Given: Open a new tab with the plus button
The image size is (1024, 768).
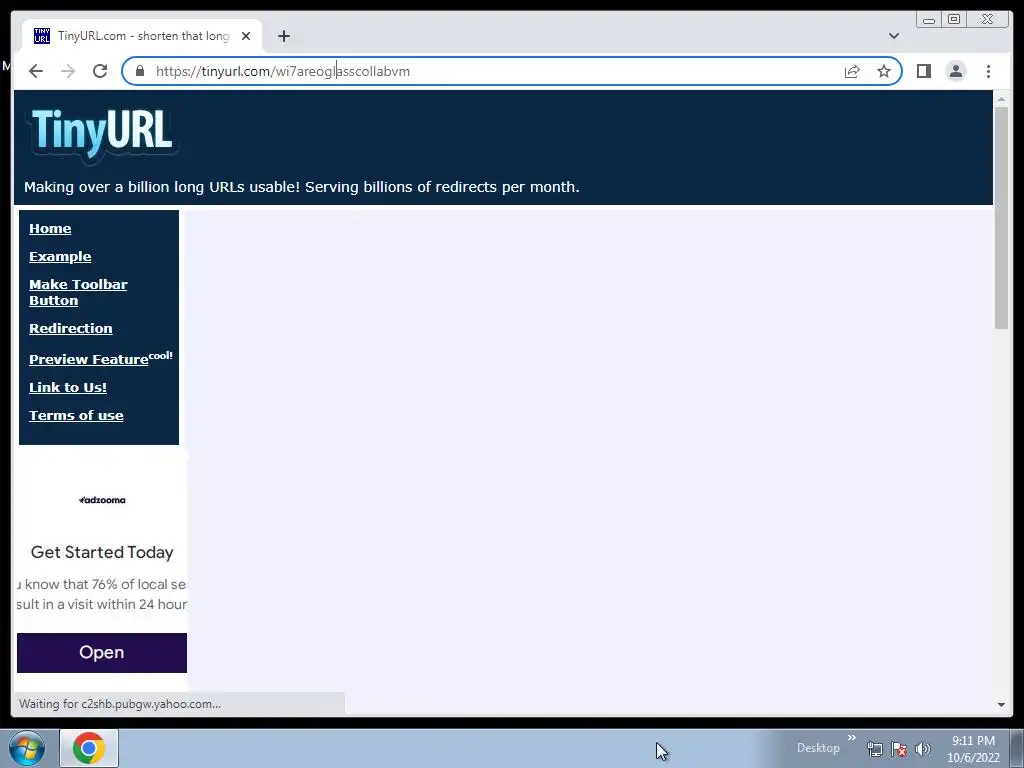Looking at the screenshot, I should [283, 36].
